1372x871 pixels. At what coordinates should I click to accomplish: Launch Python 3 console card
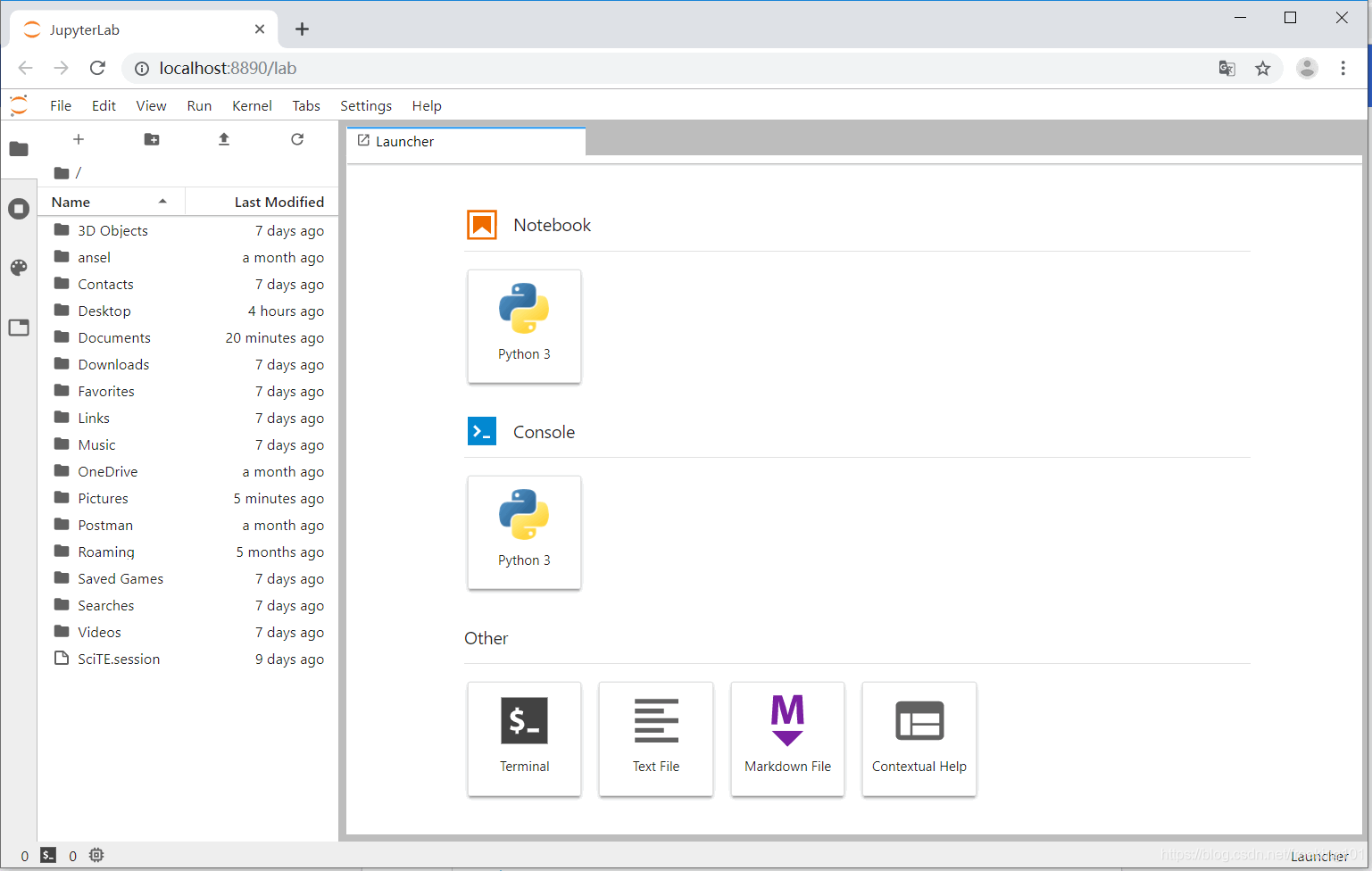(524, 533)
